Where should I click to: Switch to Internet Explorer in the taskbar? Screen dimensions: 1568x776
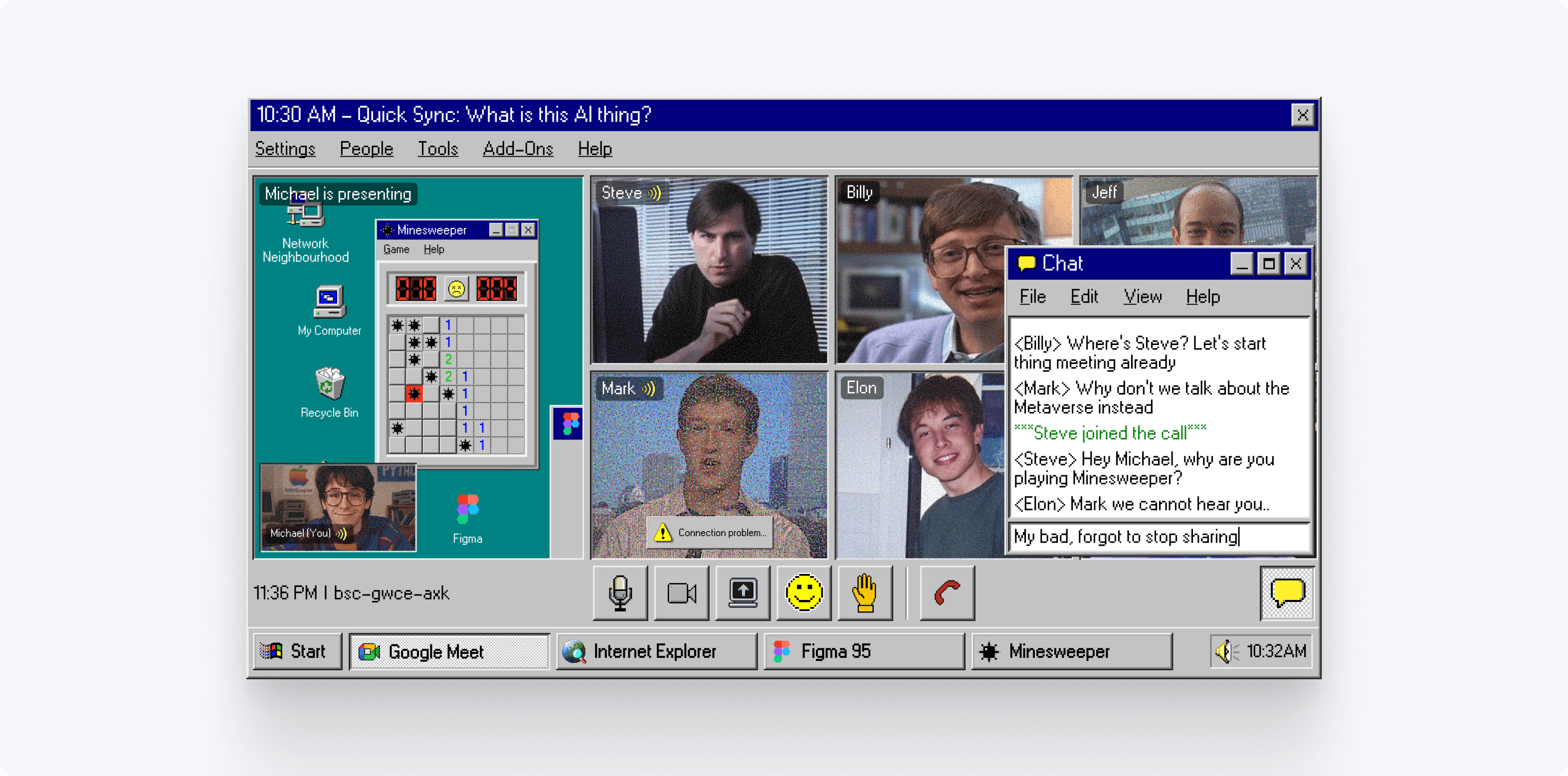pyautogui.click(x=656, y=651)
